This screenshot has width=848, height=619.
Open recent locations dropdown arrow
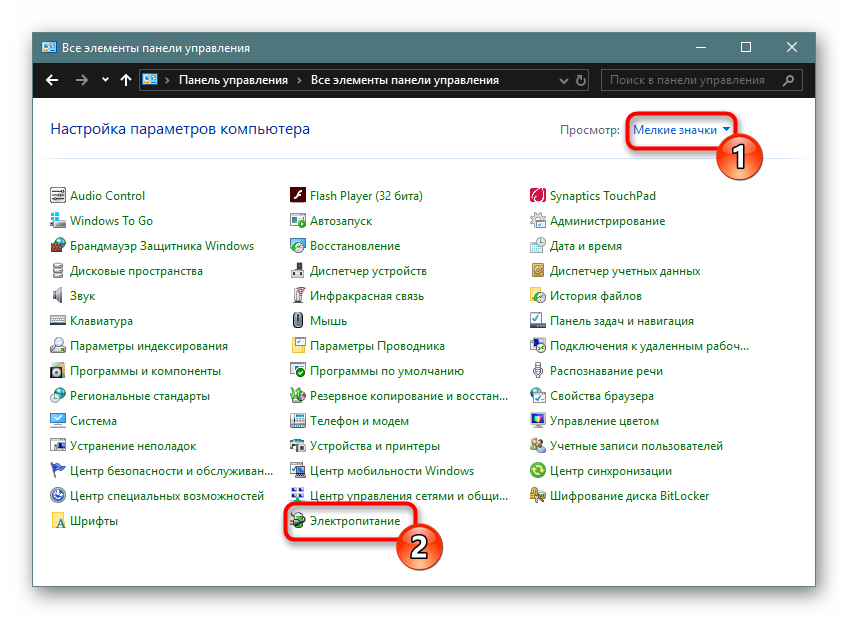pos(105,79)
